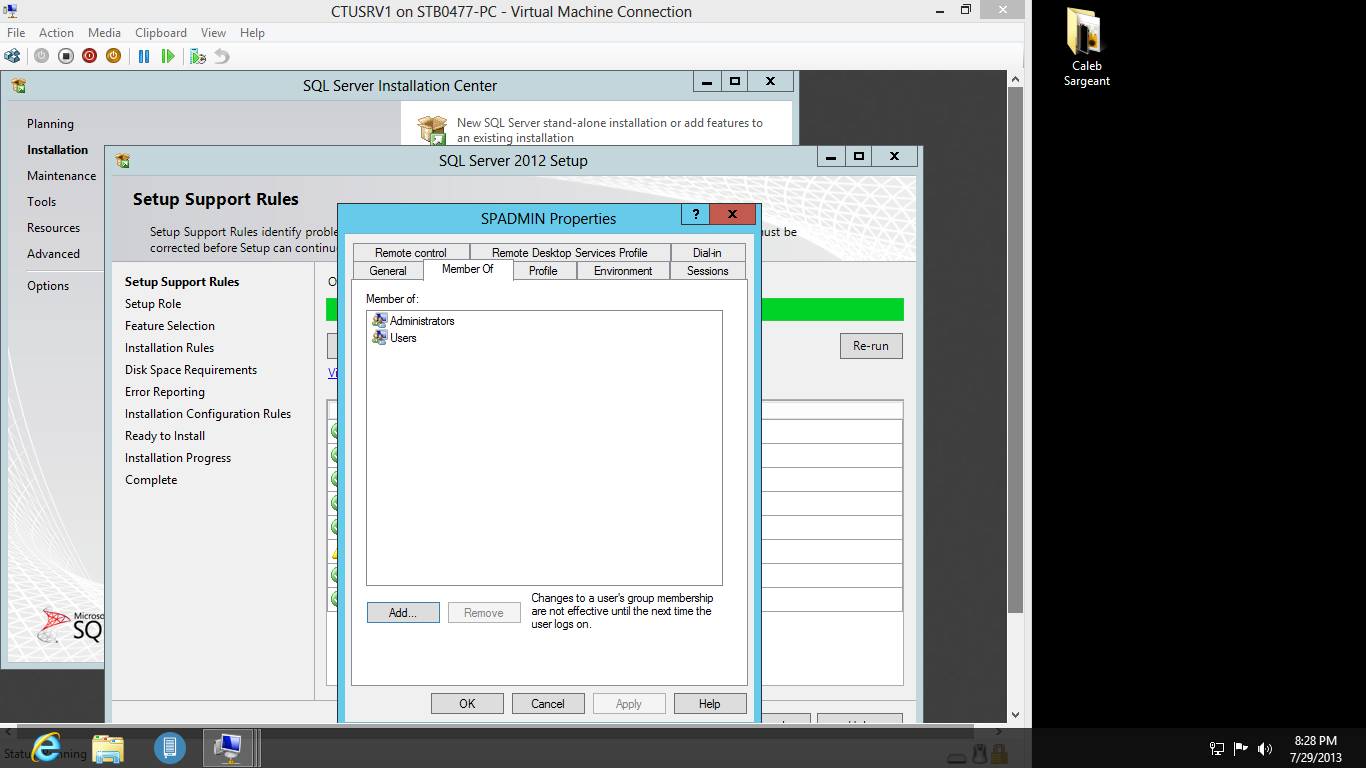The image size is (1366, 768).
Task: Select Planning in Installation Center sidebar
Action: (x=50, y=124)
